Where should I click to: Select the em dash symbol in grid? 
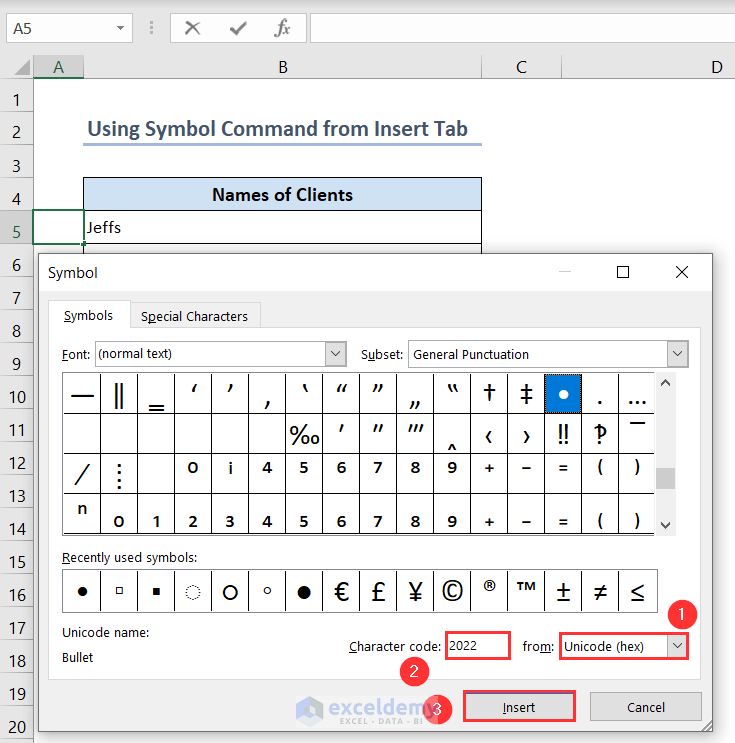click(82, 394)
